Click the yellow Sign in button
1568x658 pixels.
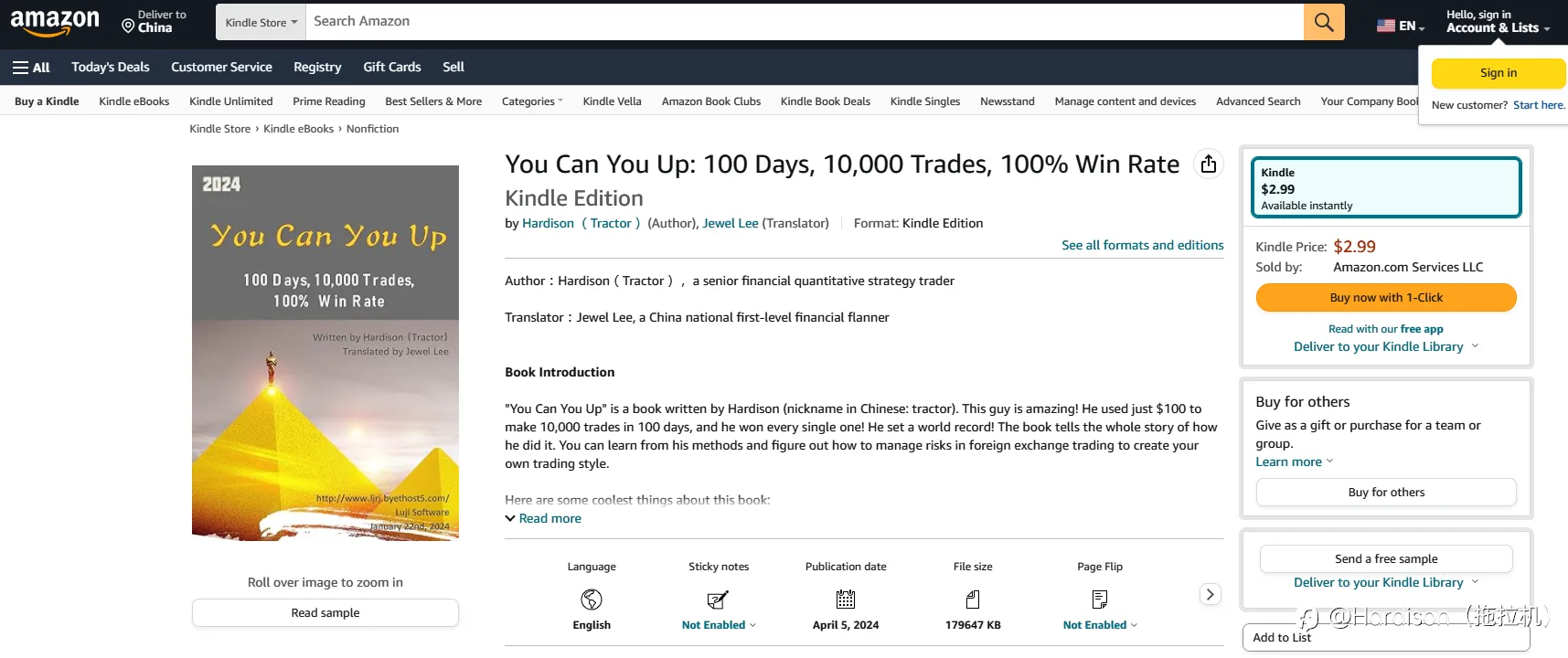tap(1499, 73)
